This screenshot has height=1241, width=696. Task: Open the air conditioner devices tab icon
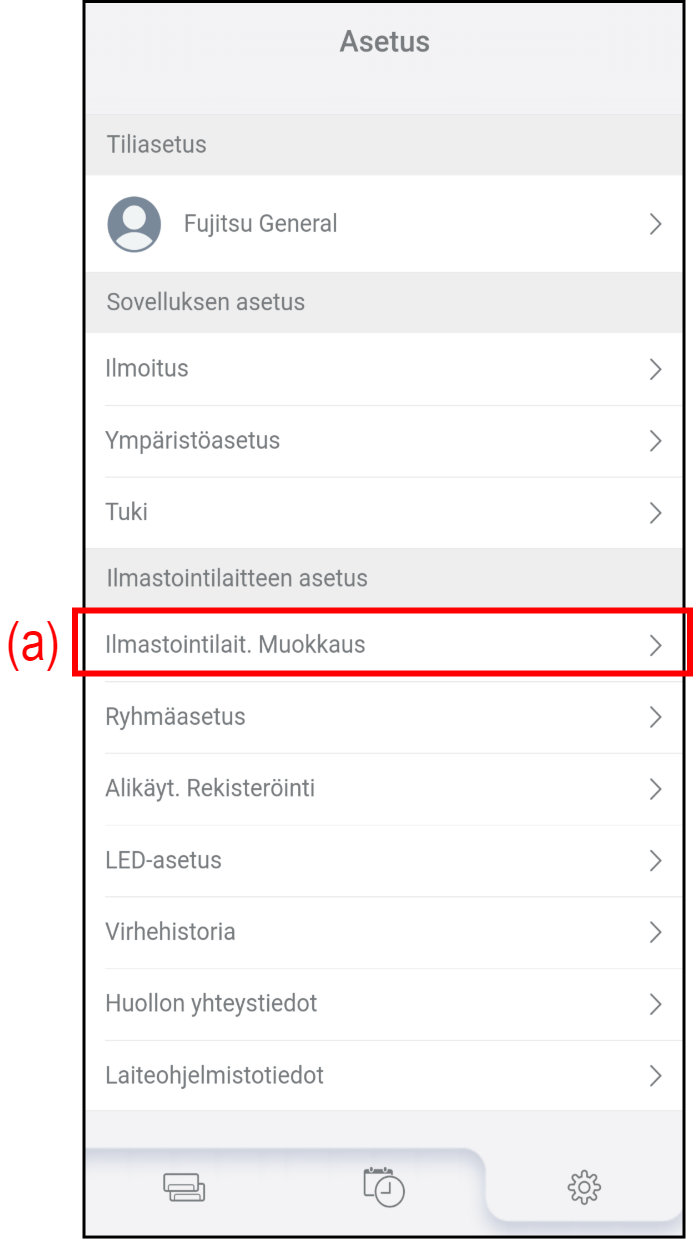click(184, 1188)
